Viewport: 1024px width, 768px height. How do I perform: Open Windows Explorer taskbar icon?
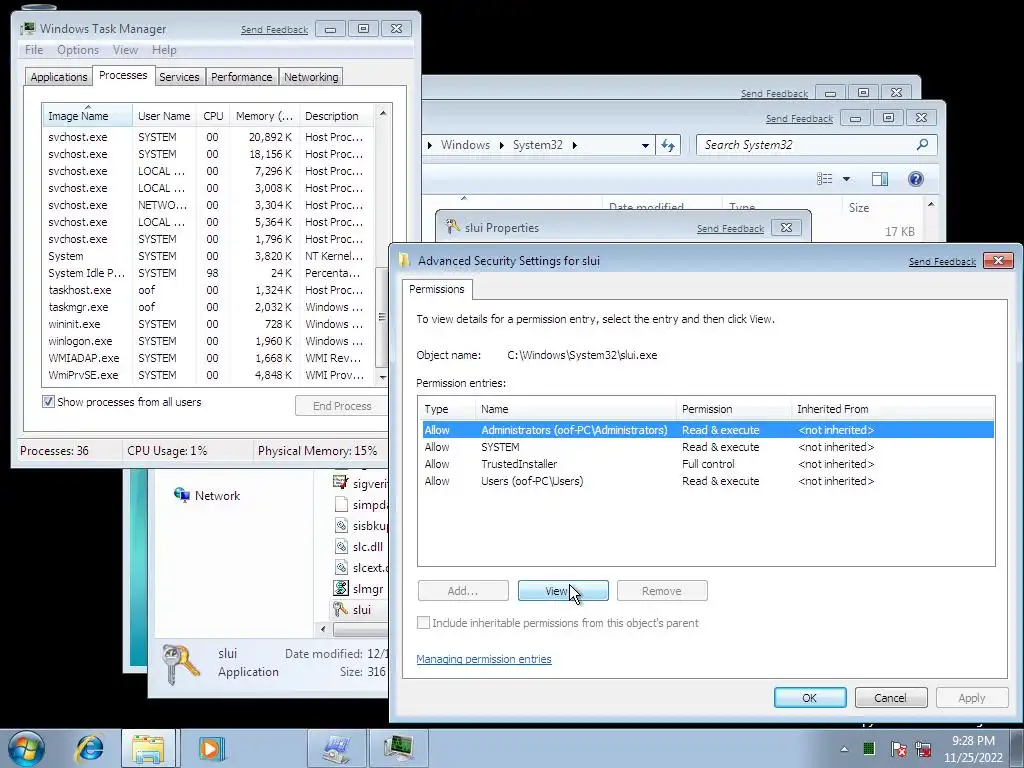click(x=148, y=748)
